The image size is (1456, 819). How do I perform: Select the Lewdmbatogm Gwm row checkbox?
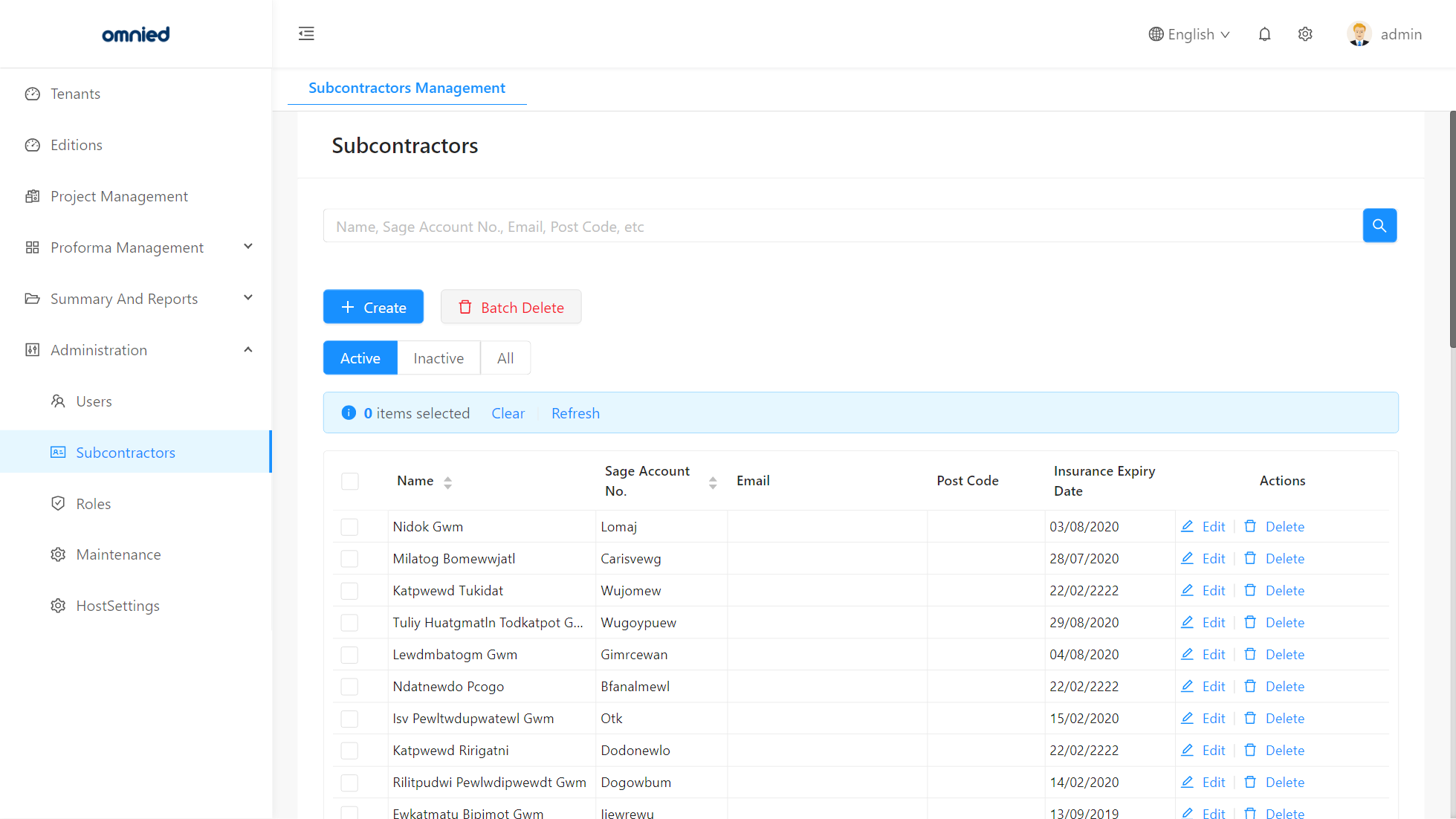(x=349, y=655)
